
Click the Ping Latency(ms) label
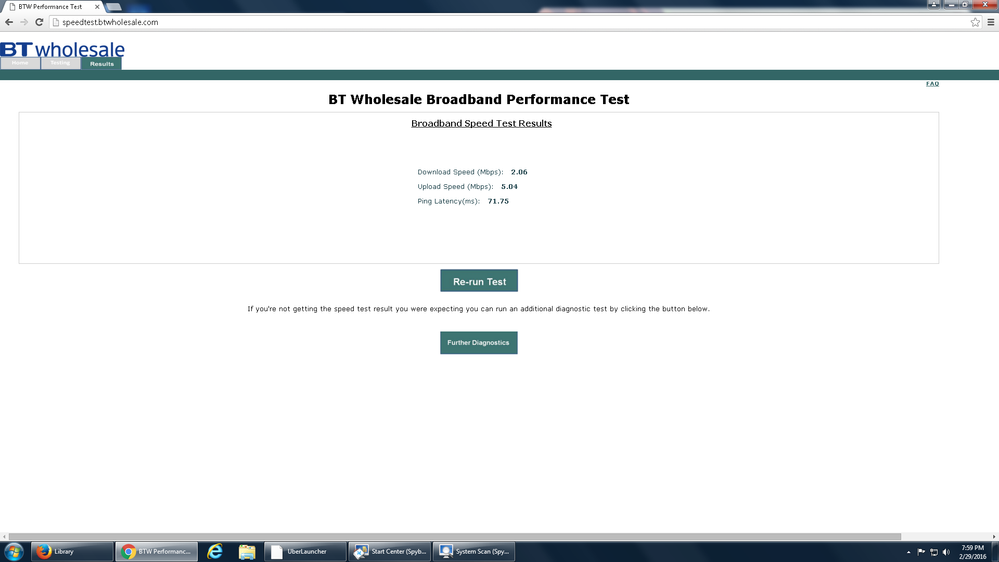pyautogui.click(x=449, y=201)
